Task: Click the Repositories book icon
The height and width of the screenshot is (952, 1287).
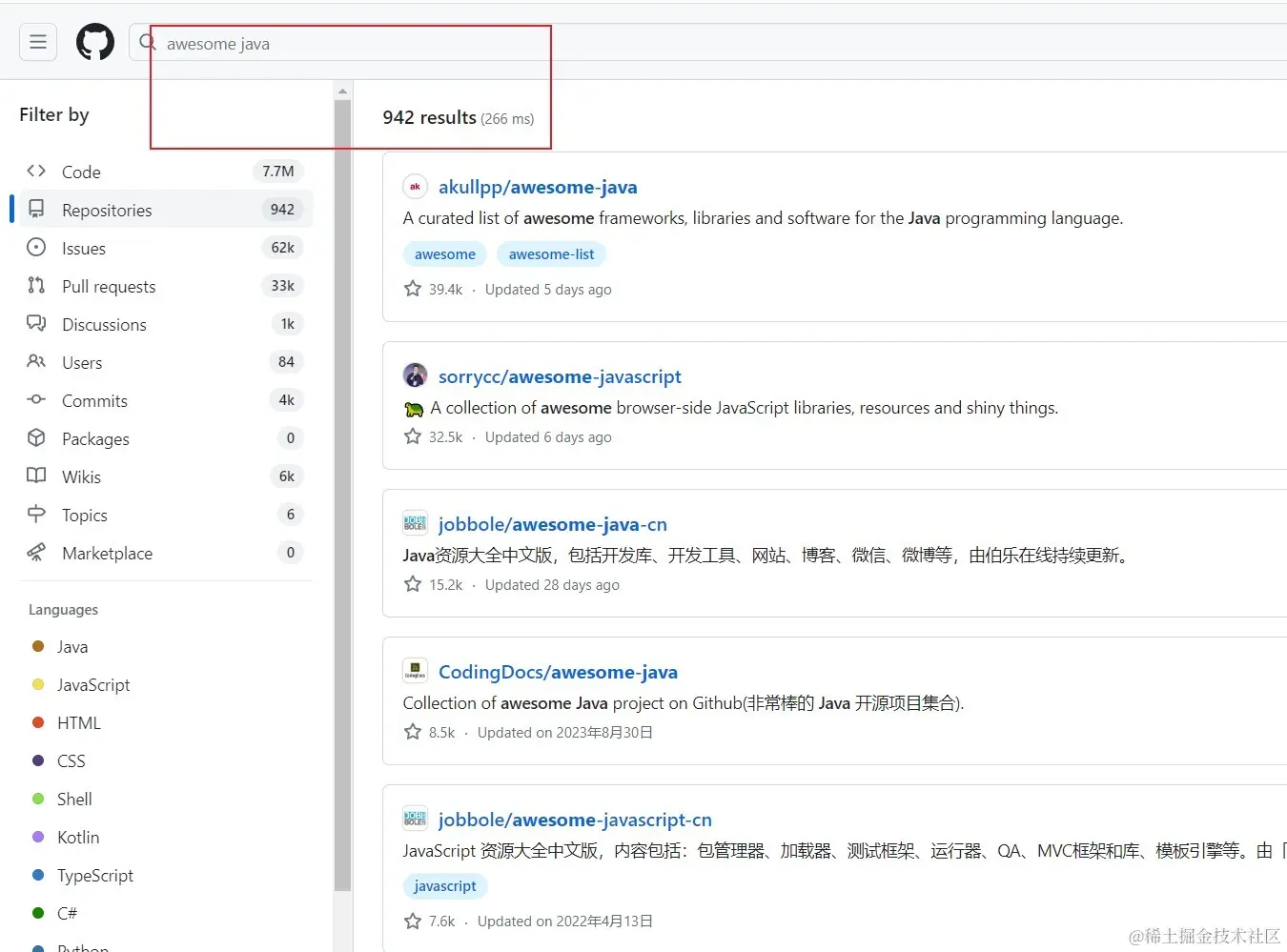Action: pos(36,209)
